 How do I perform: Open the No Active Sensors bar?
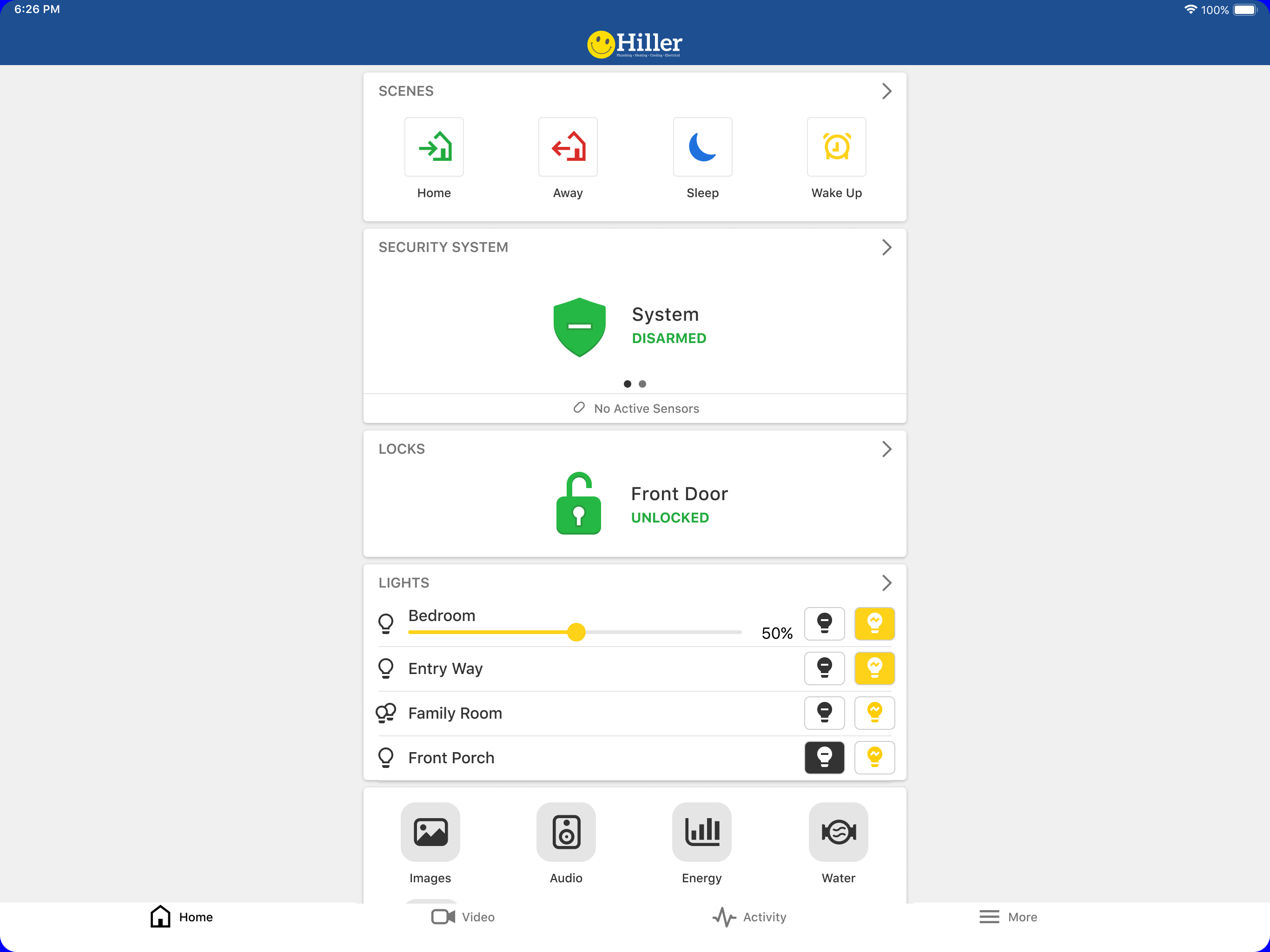635,408
